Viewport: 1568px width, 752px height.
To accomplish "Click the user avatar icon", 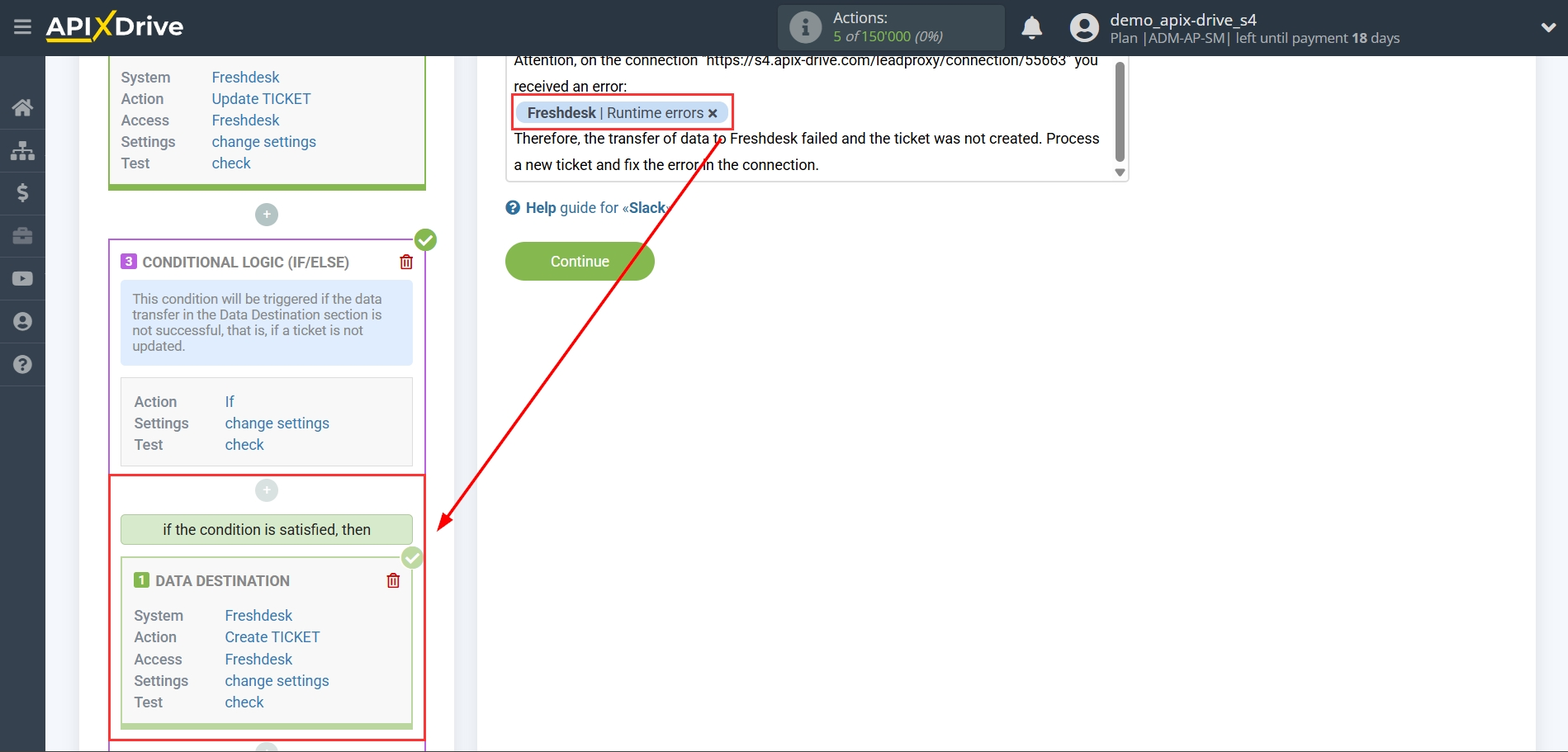I will click(x=1084, y=28).
